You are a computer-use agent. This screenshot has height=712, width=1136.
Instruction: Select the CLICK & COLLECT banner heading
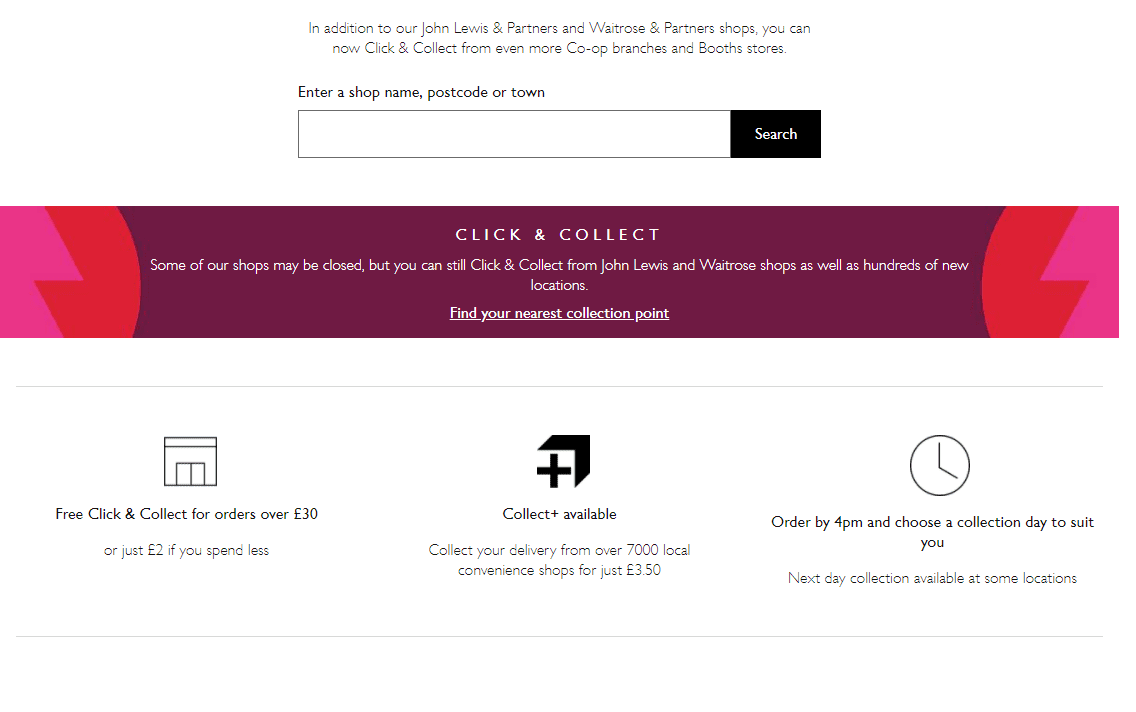click(558, 234)
